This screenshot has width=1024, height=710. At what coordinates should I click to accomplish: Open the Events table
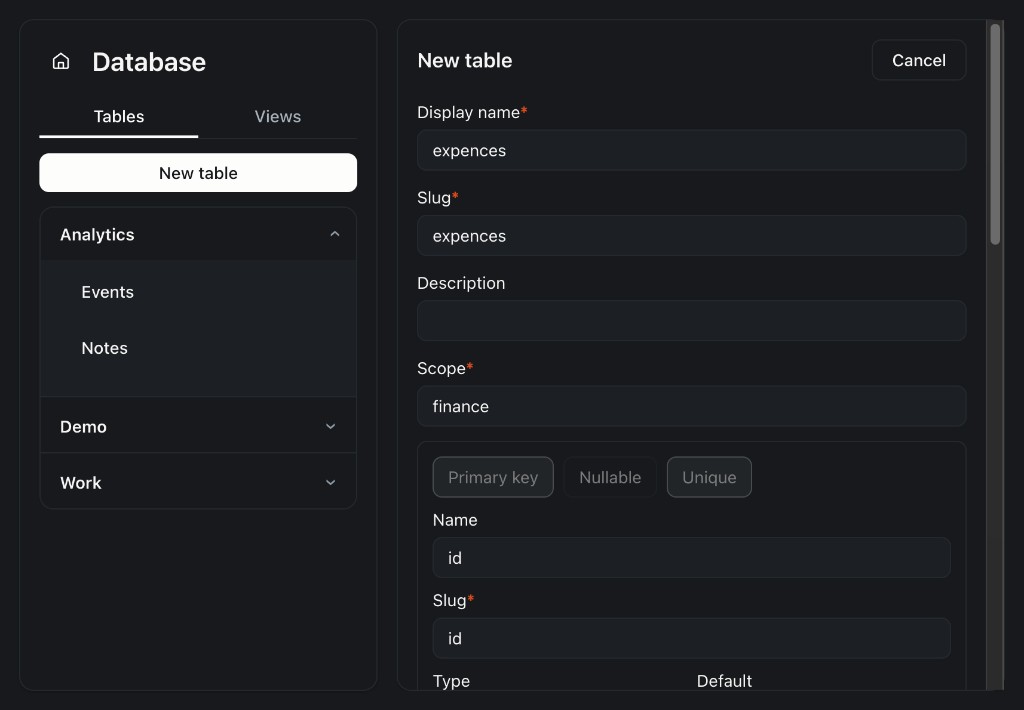click(x=107, y=292)
